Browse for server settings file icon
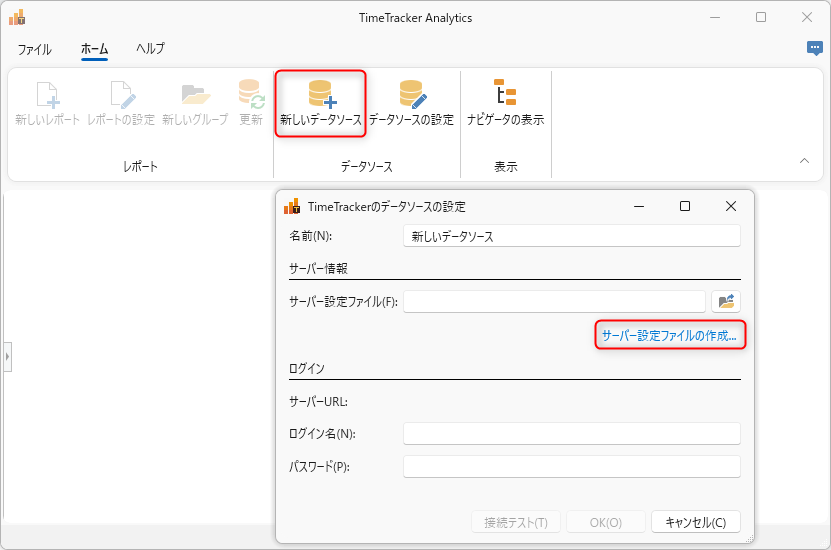 coord(726,301)
